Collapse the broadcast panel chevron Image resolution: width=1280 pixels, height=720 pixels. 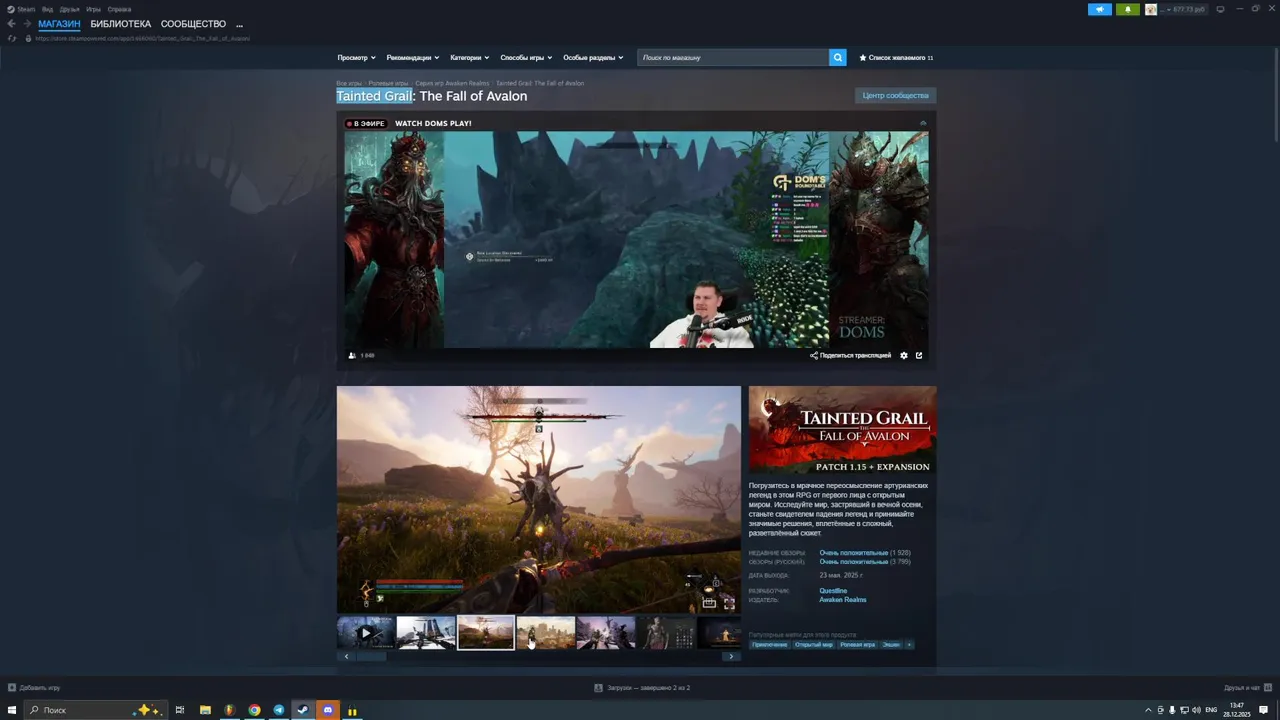923,123
